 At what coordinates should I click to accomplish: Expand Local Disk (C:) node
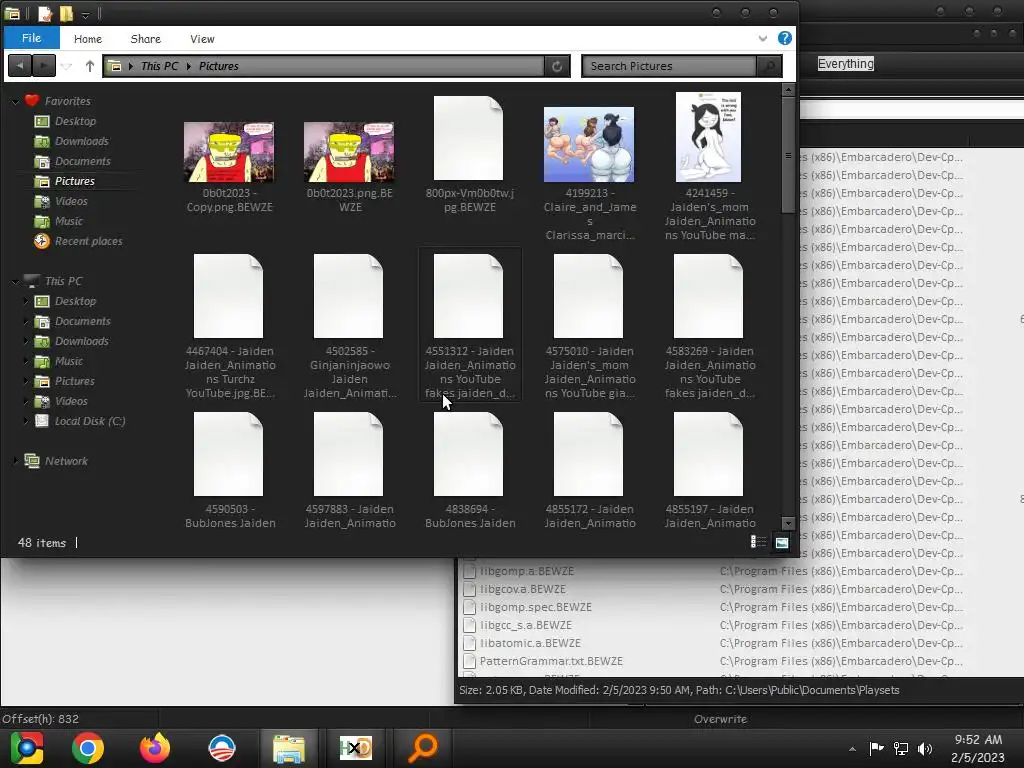click(26, 421)
